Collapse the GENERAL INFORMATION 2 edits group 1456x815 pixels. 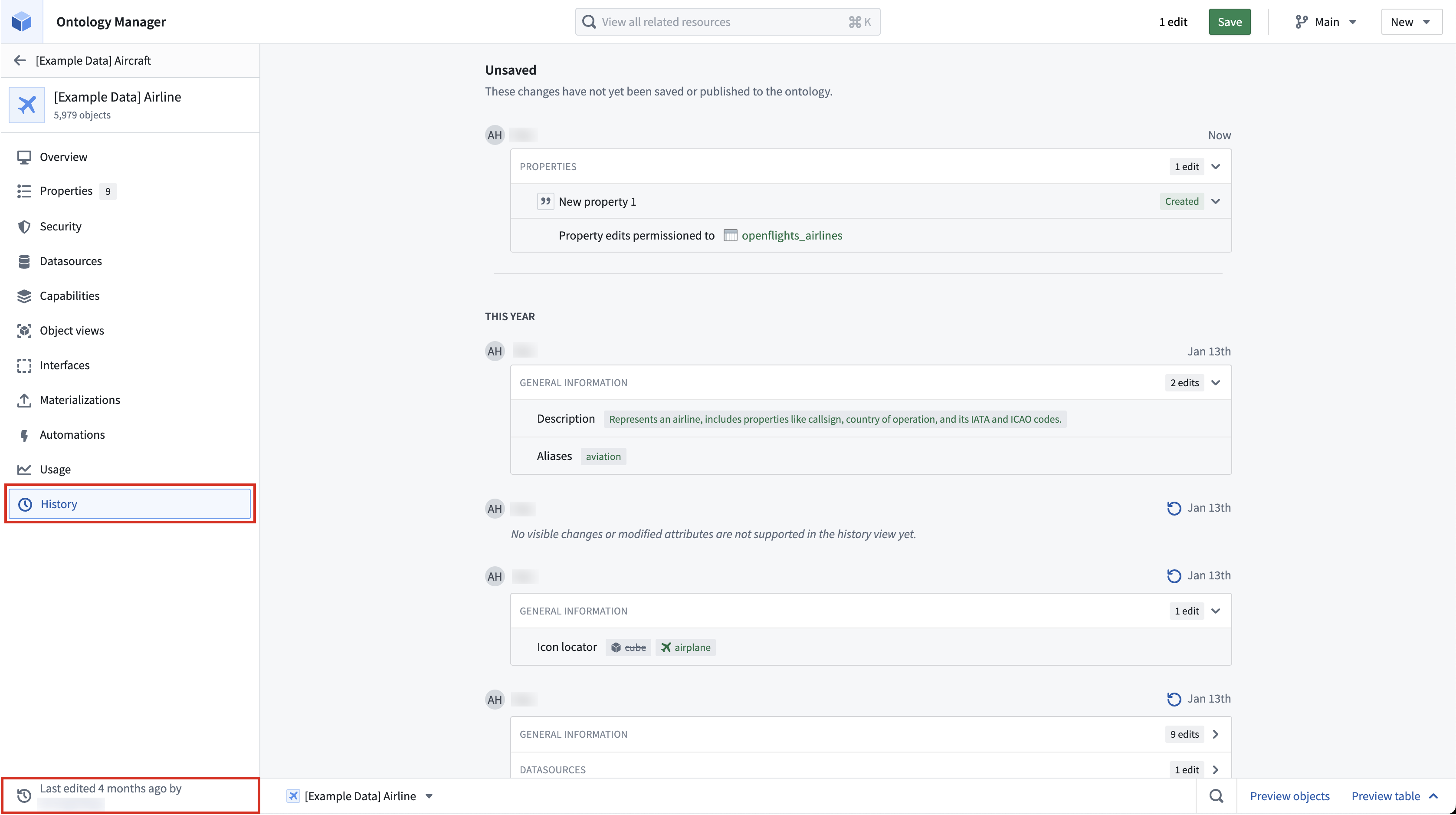[x=1215, y=383]
